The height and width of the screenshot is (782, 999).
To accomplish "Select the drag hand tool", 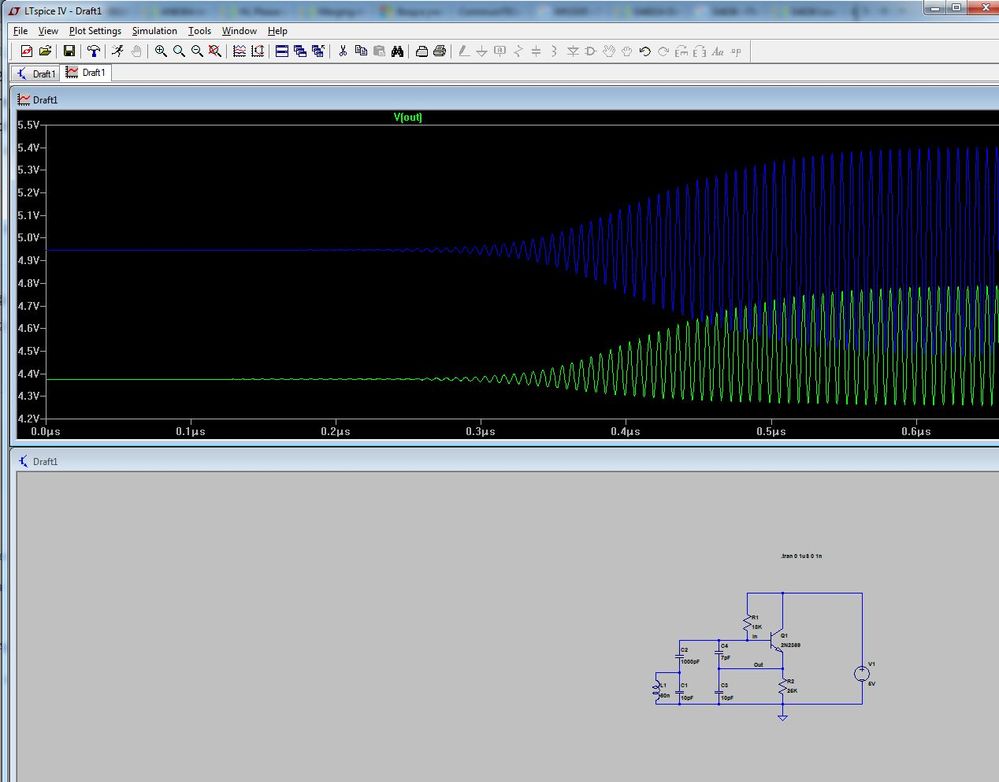I will click(626, 51).
